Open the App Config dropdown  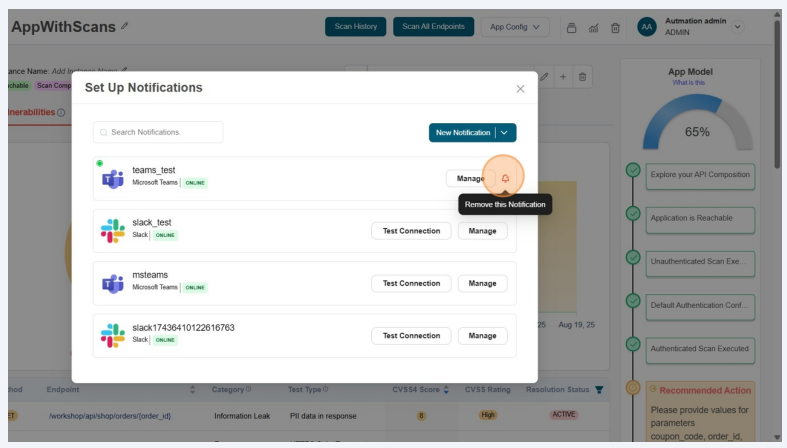515,27
